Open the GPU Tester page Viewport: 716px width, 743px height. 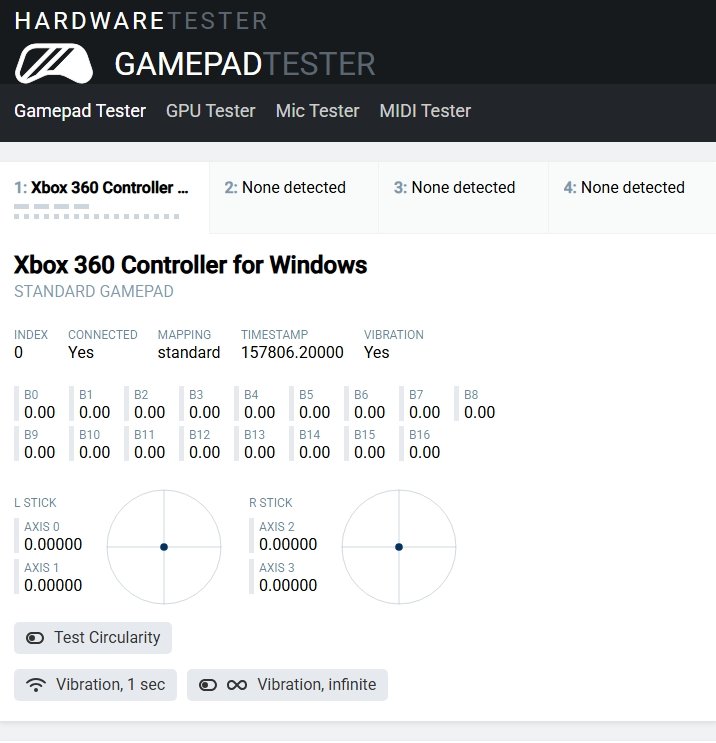(x=210, y=111)
